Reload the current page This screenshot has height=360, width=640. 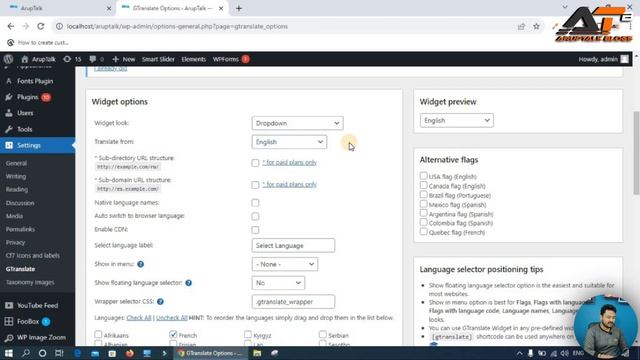[40, 26]
